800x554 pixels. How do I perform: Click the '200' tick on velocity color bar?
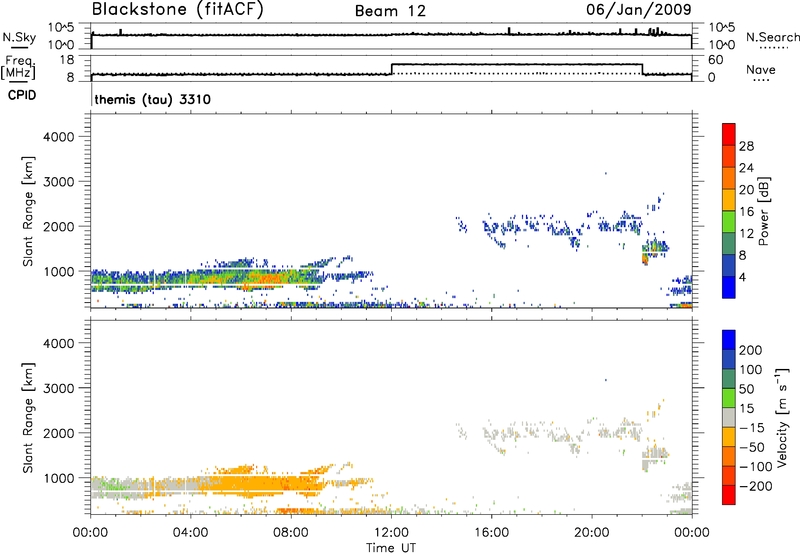751,350
